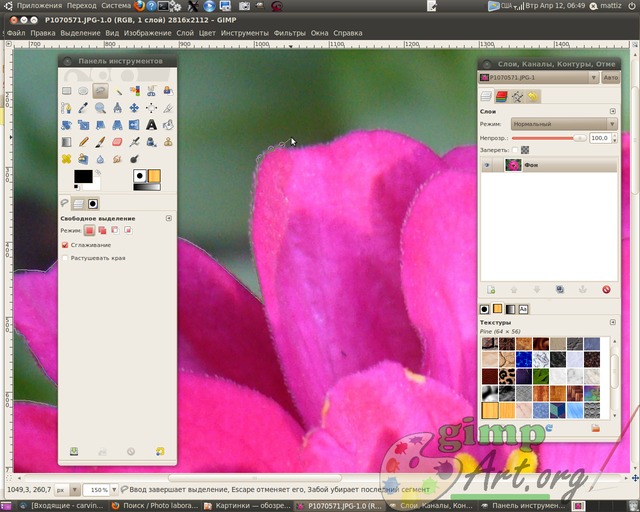The width and height of the screenshot is (640, 512).
Task: Switch to the Channels tab
Action: point(501,96)
